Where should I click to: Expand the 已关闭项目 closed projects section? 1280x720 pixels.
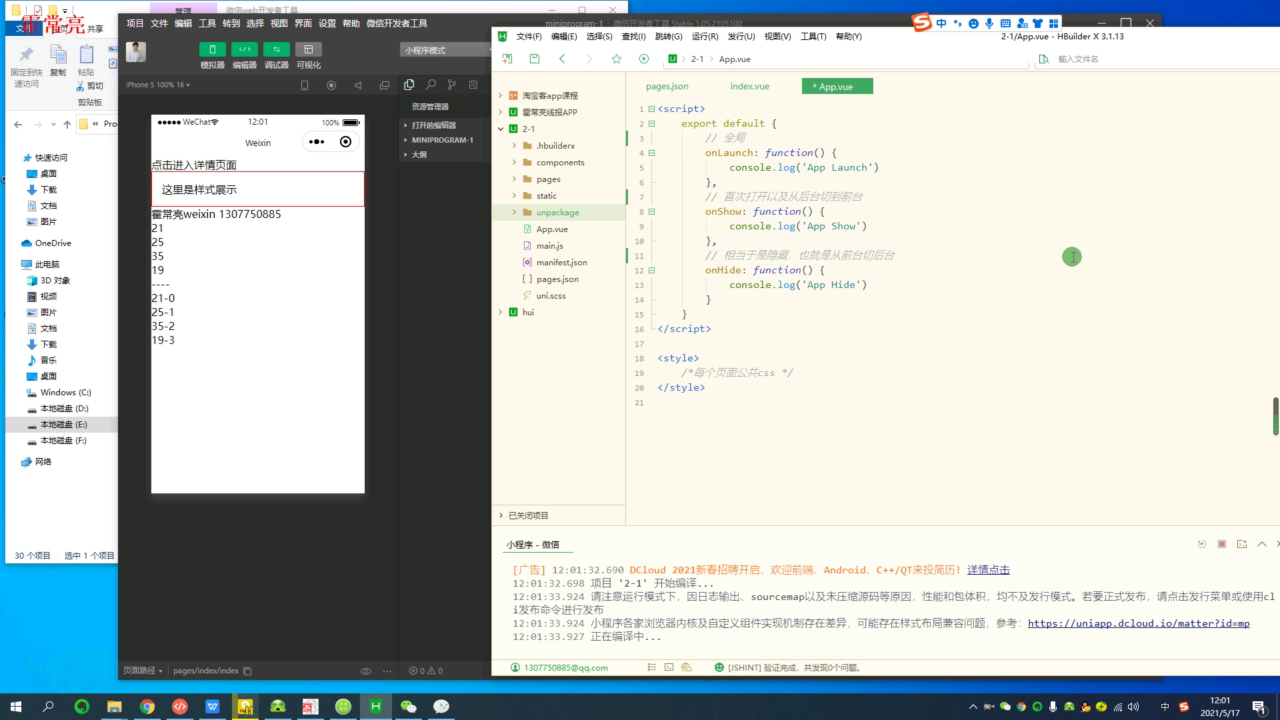[x=528, y=515]
